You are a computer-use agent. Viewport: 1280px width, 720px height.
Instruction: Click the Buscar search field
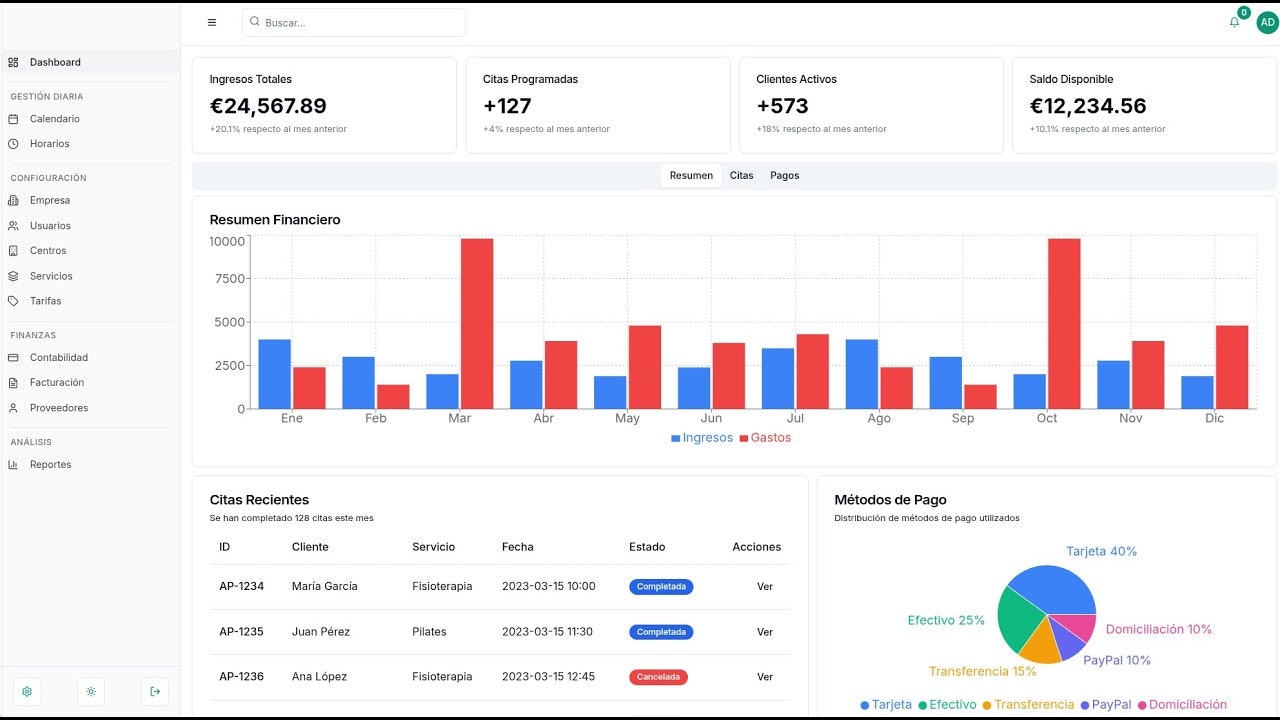[x=354, y=22]
